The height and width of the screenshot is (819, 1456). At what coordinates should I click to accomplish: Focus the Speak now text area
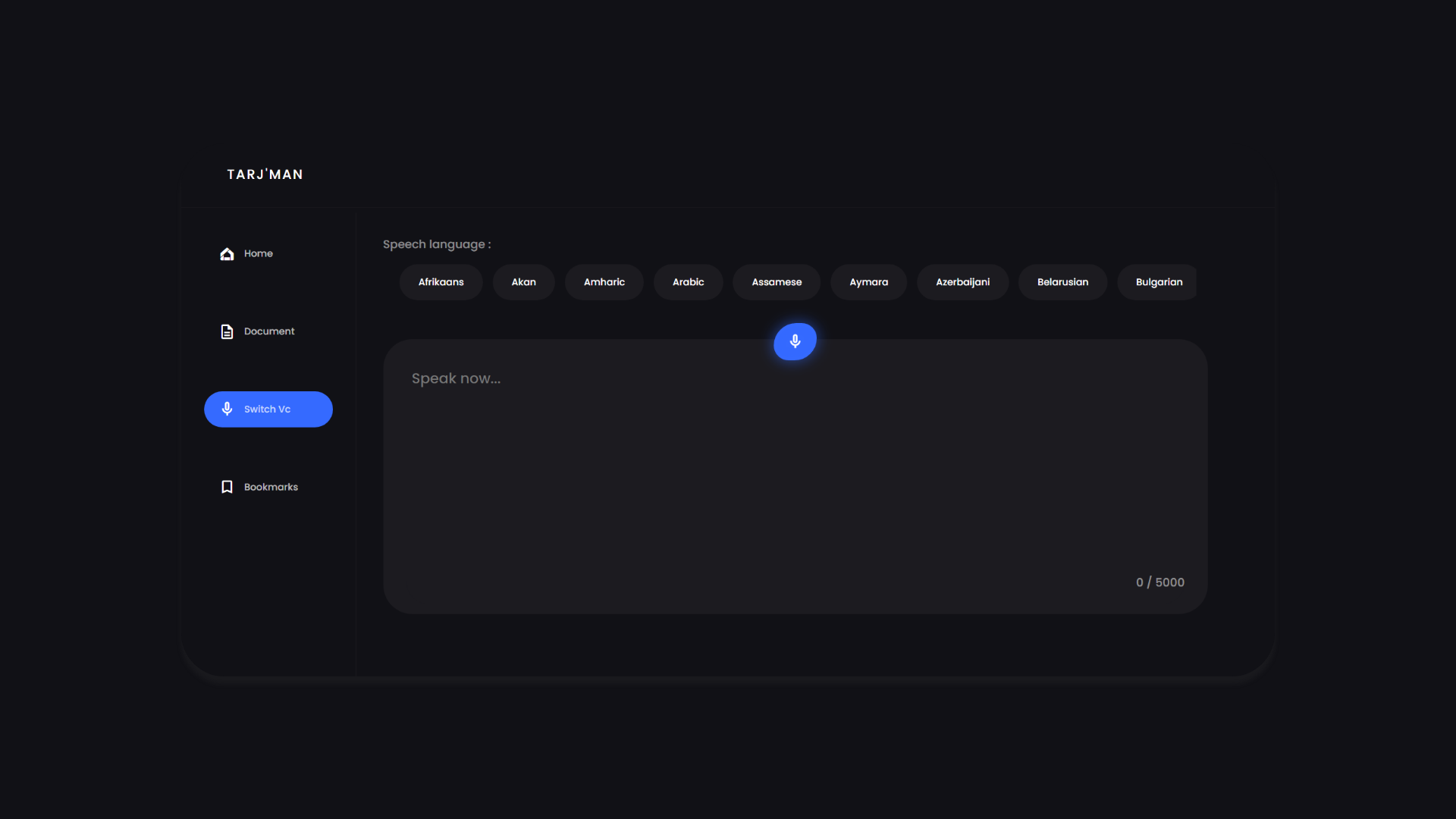coord(795,476)
